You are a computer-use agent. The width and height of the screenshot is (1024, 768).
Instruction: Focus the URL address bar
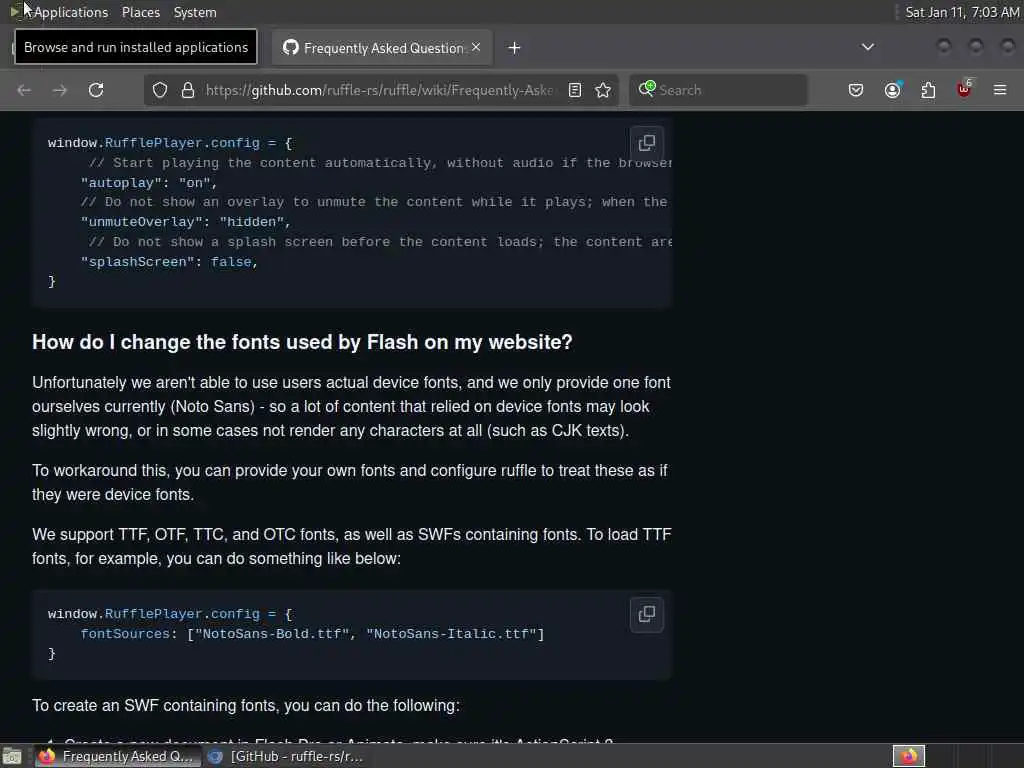coord(379,90)
